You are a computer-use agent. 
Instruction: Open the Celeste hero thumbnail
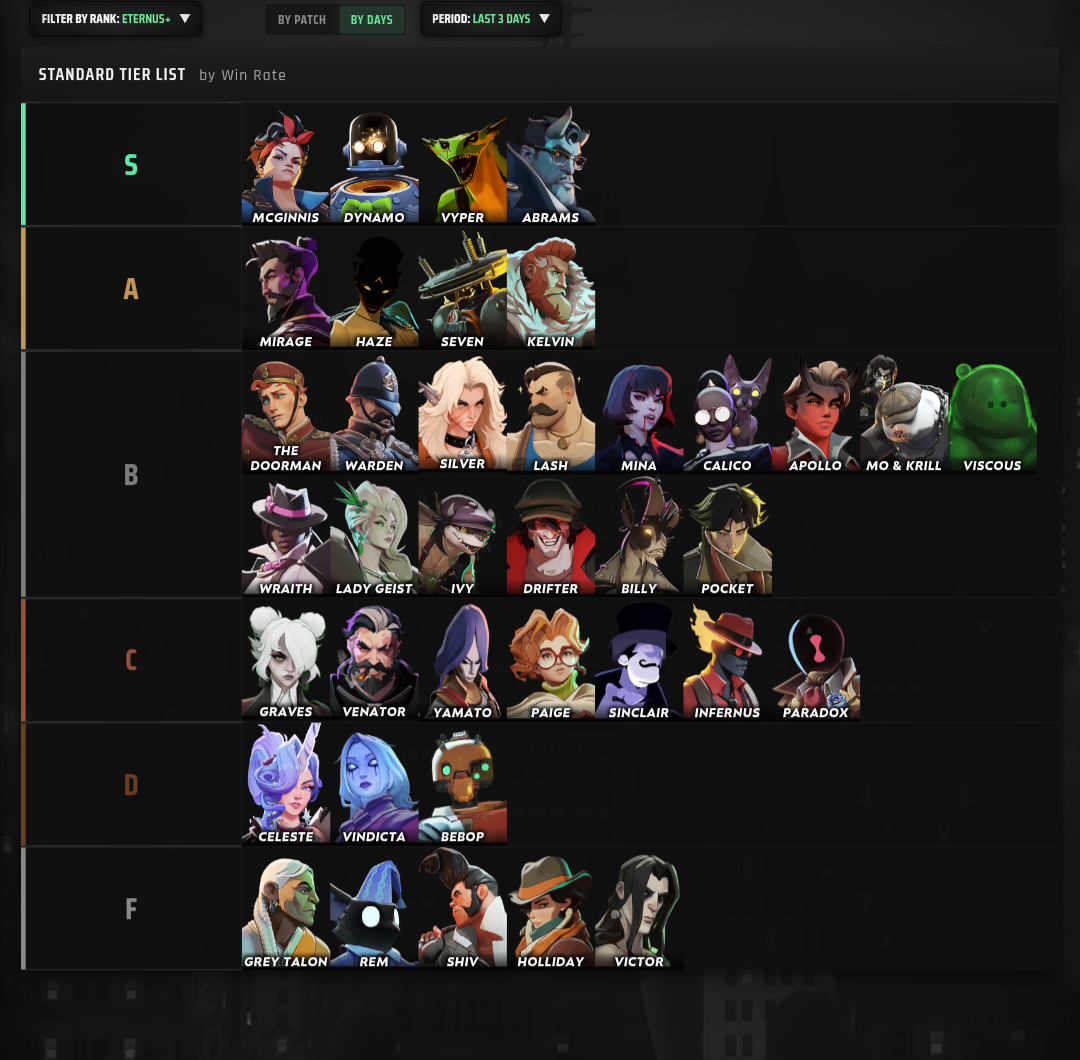tap(286, 784)
